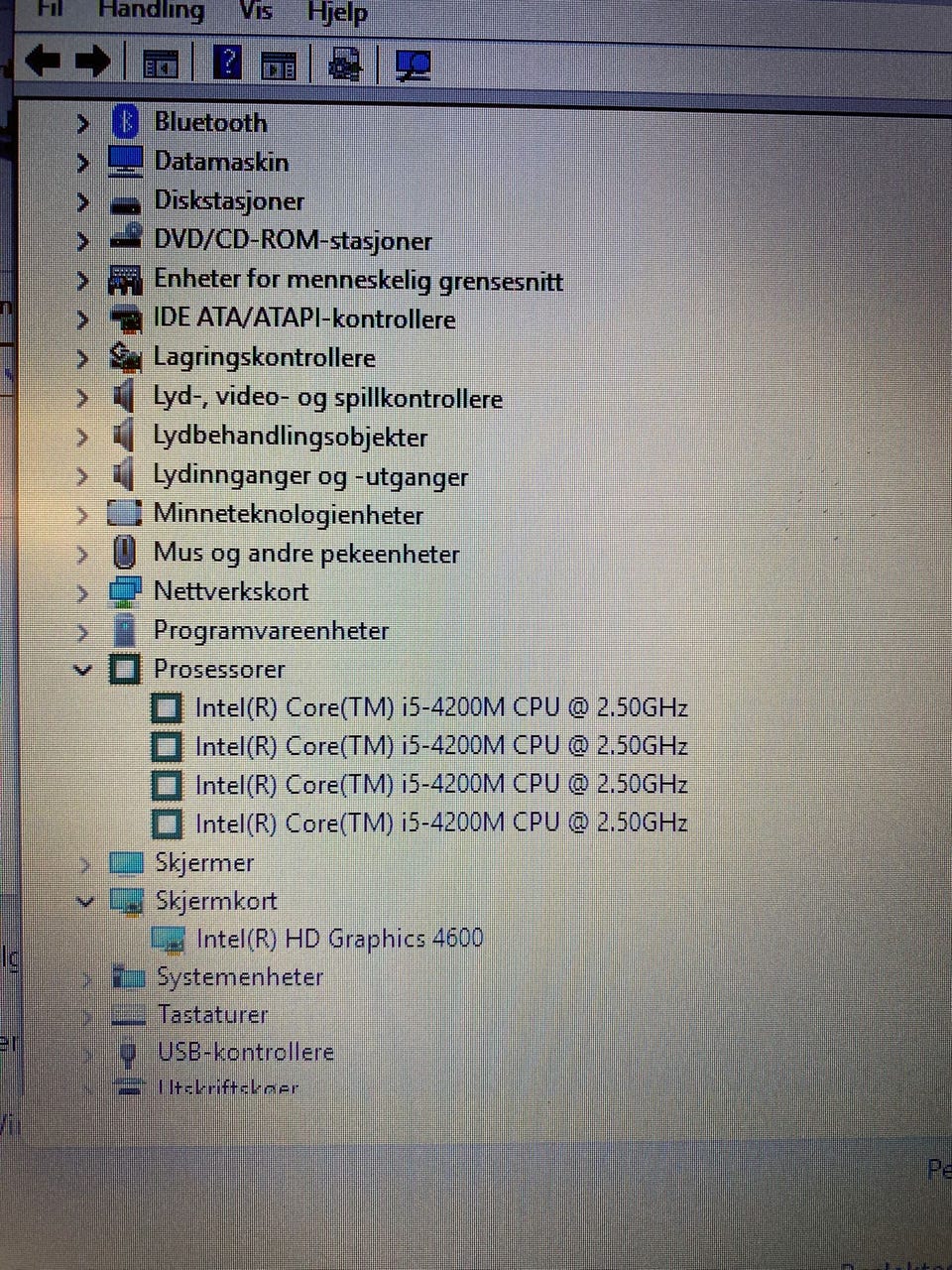Open the Hjelp menu
952x1270 pixels.
pyautogui.click(x=337, y=13)
